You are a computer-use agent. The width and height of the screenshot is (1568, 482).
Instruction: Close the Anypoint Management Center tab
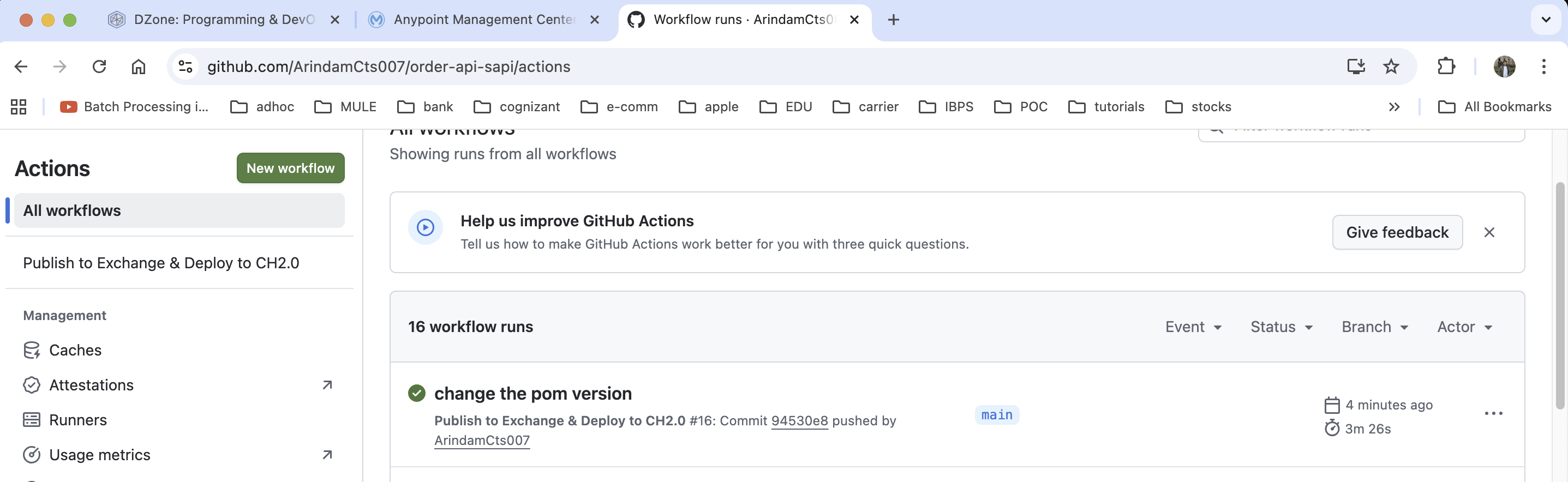tap(595, 20)
